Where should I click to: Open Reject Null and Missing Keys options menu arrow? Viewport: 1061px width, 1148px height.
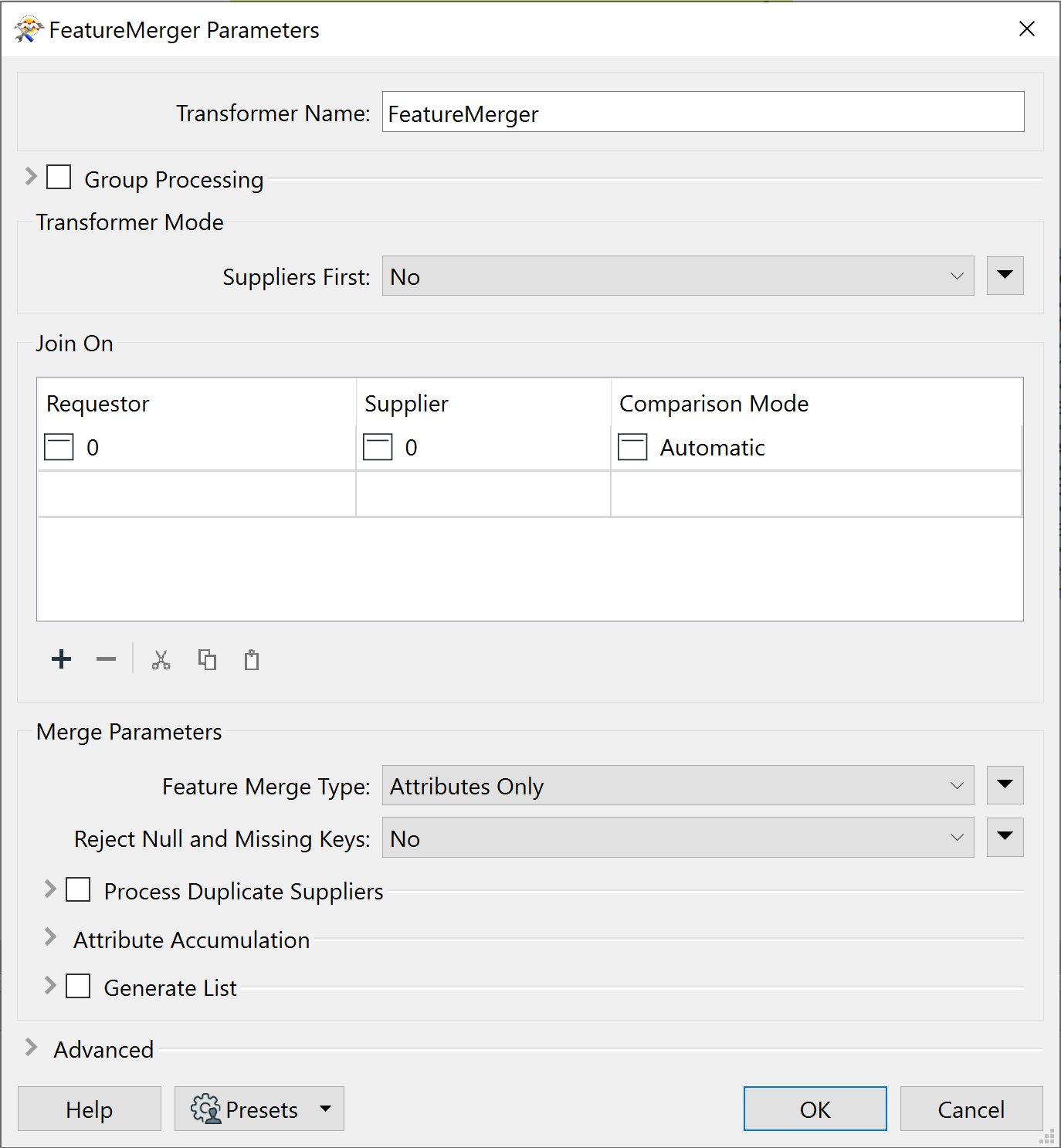pyautogui.click(x=1005, y=838)
